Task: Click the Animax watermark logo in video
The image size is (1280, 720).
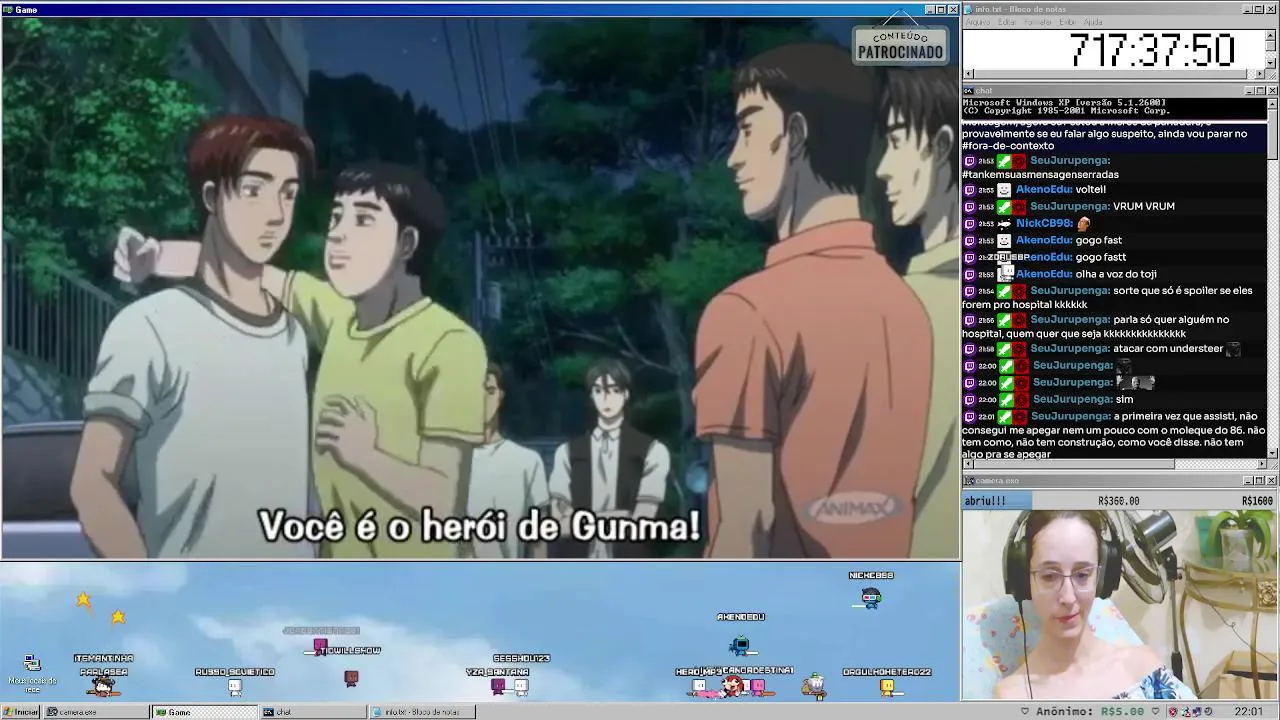Action: [x=851, y=508]
